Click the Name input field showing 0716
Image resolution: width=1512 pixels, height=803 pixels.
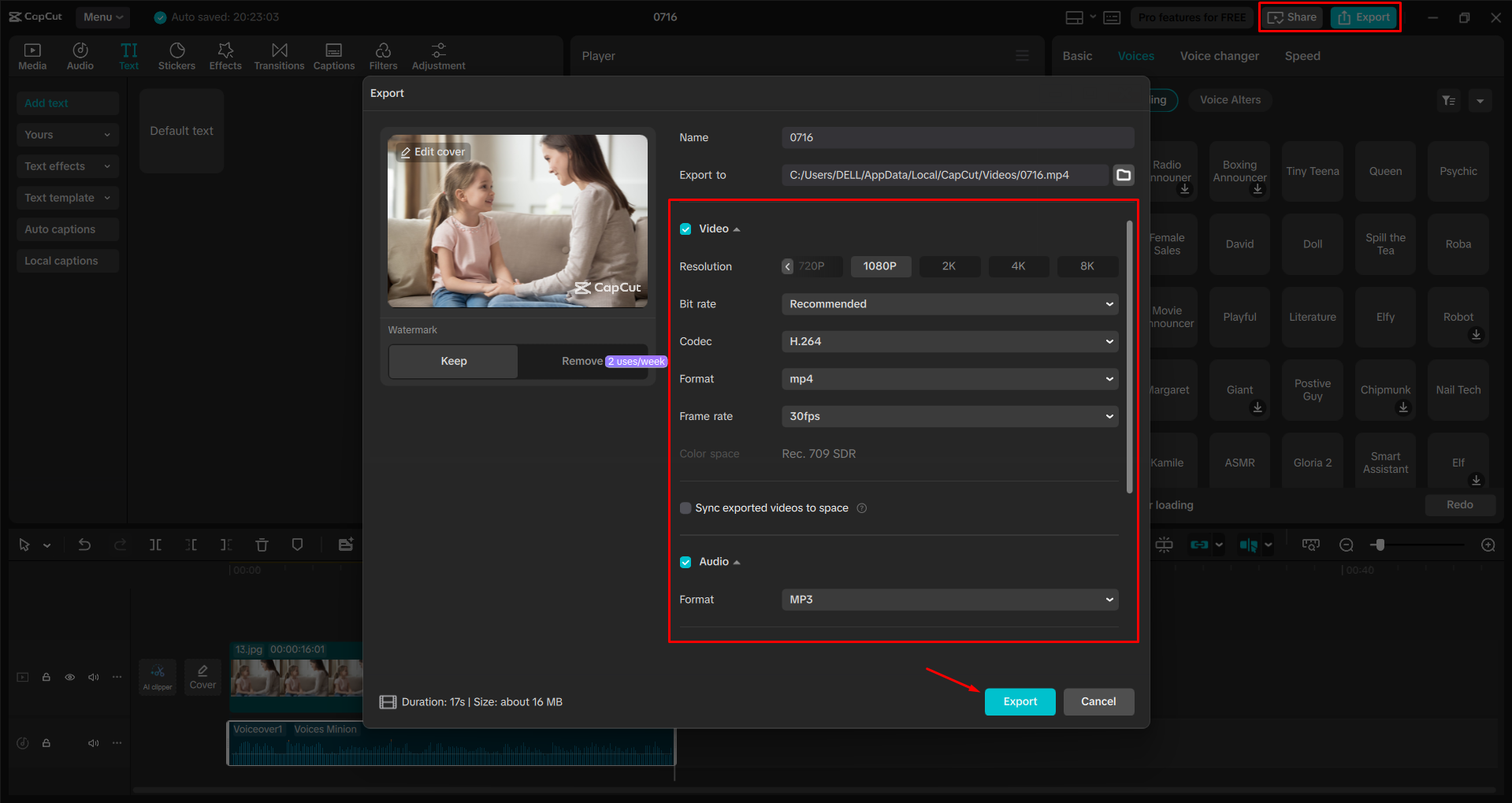tap(956, 136)
